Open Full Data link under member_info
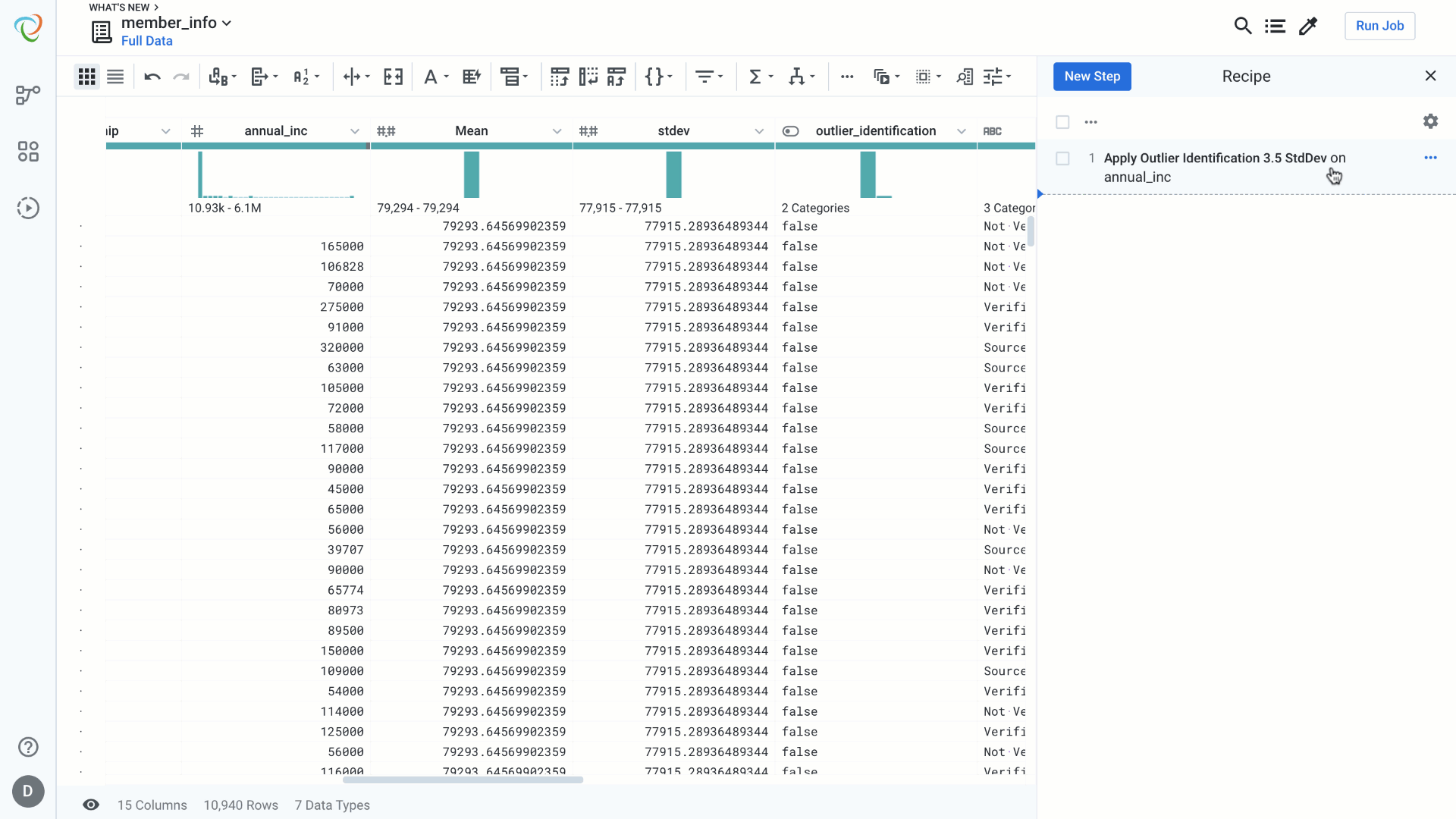Viewport: 1456px width, 819px height. tap(146, 41)
